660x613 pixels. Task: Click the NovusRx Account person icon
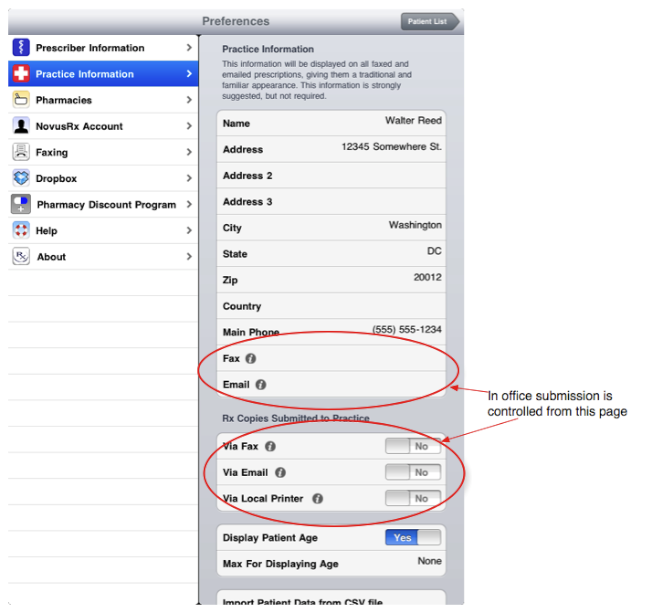tap(20, 126)
